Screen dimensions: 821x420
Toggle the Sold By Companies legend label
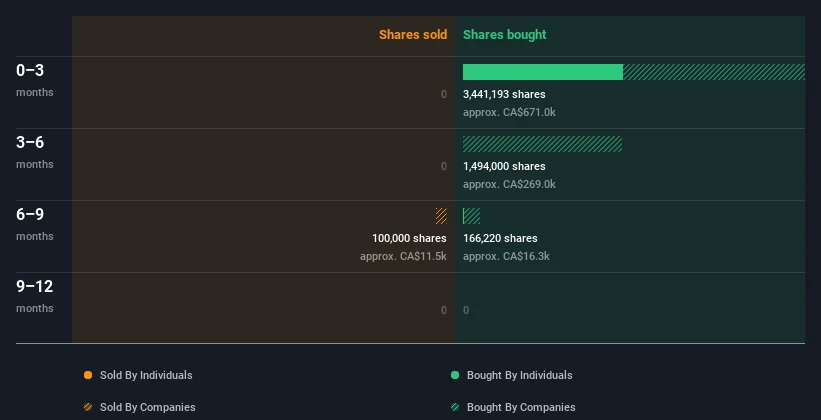coord(148,408)
